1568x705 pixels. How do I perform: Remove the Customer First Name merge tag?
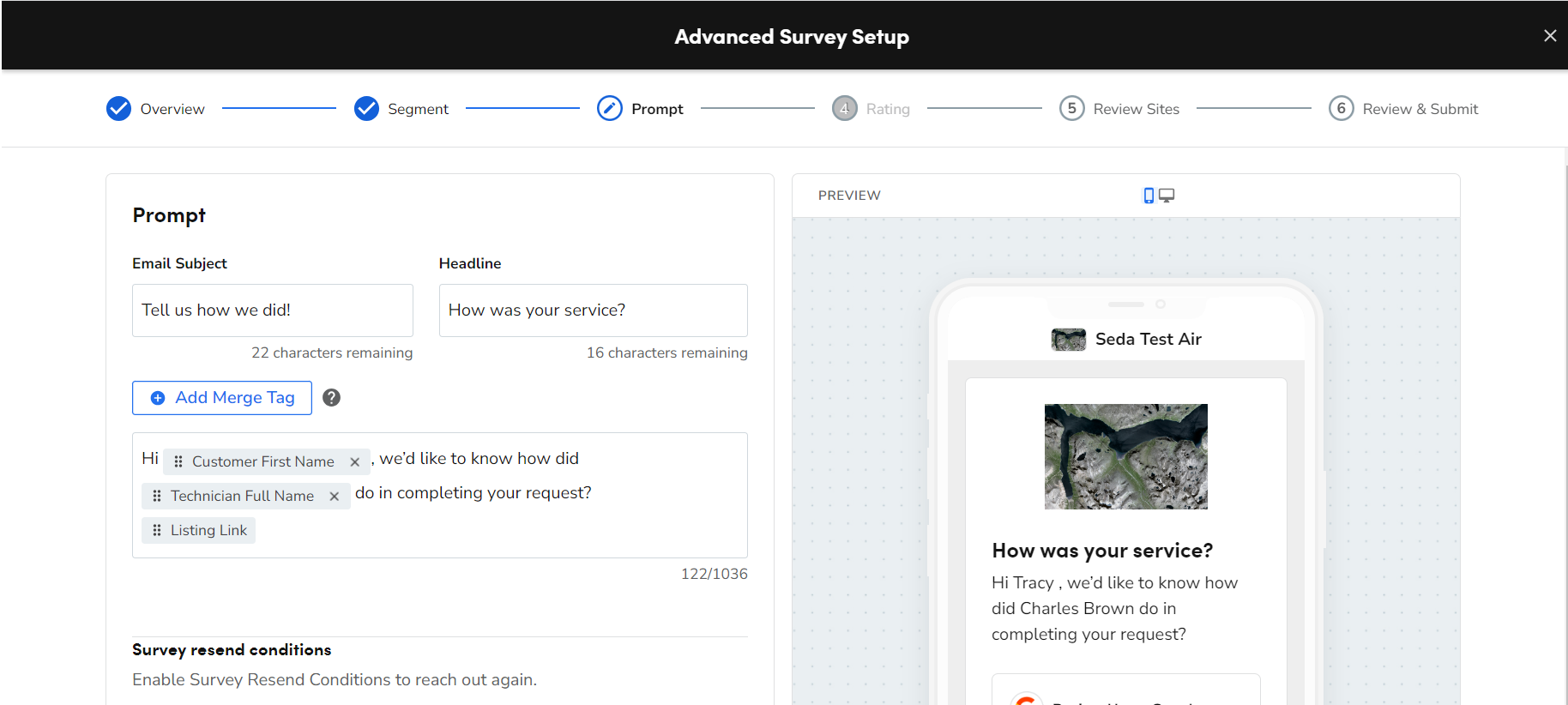point(354,462)
